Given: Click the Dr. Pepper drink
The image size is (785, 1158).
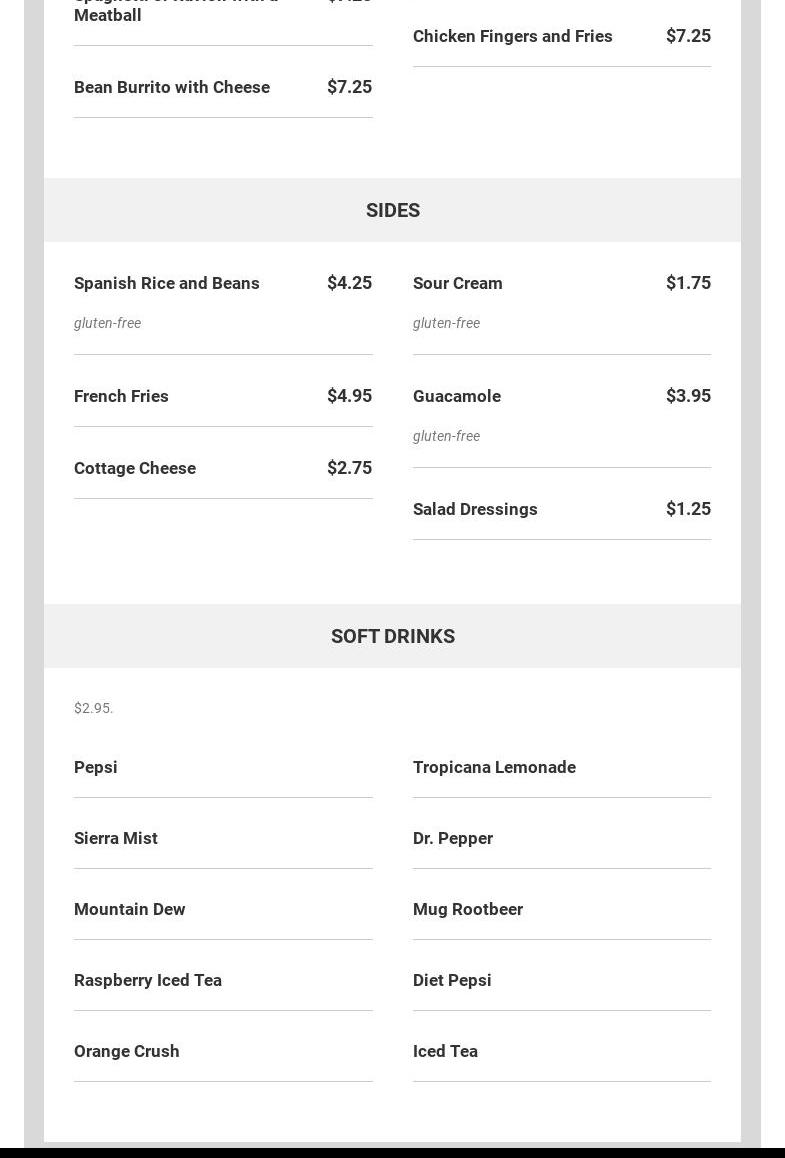Looking at the screenshot, I should pos(453,838).
